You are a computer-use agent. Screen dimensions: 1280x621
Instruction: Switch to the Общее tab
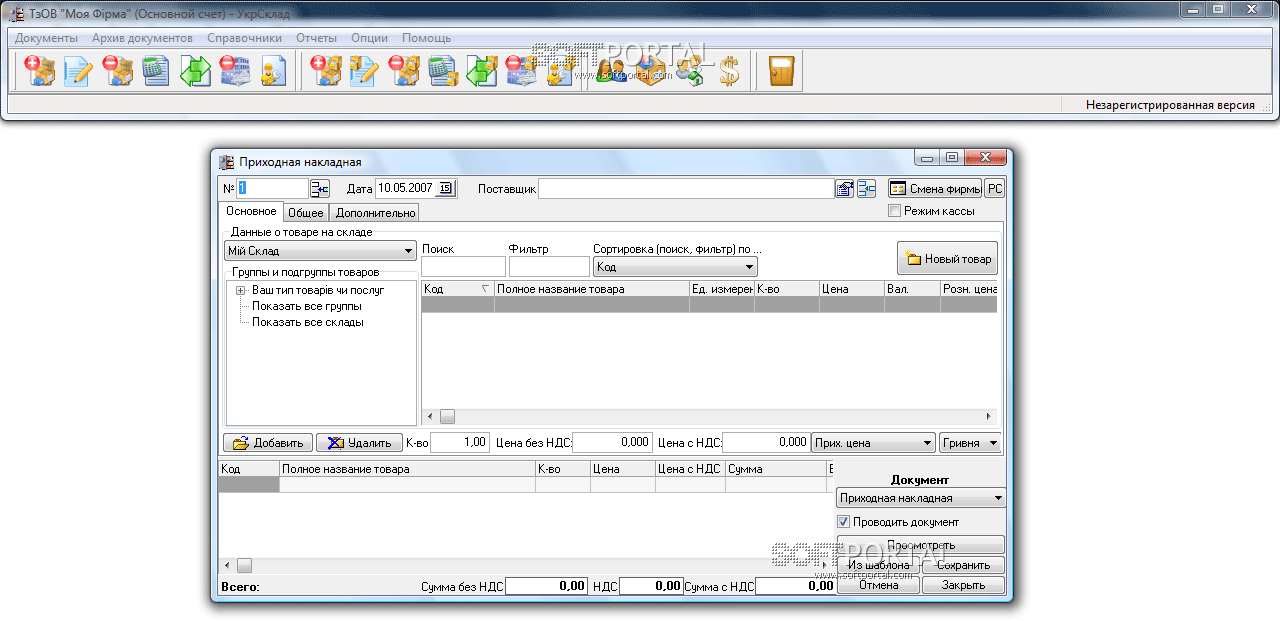306,213
